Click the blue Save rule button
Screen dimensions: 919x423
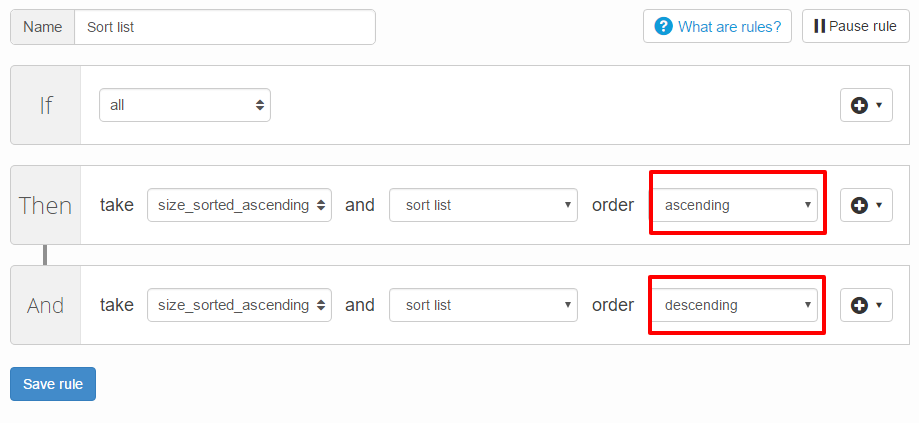pos(53,384)
